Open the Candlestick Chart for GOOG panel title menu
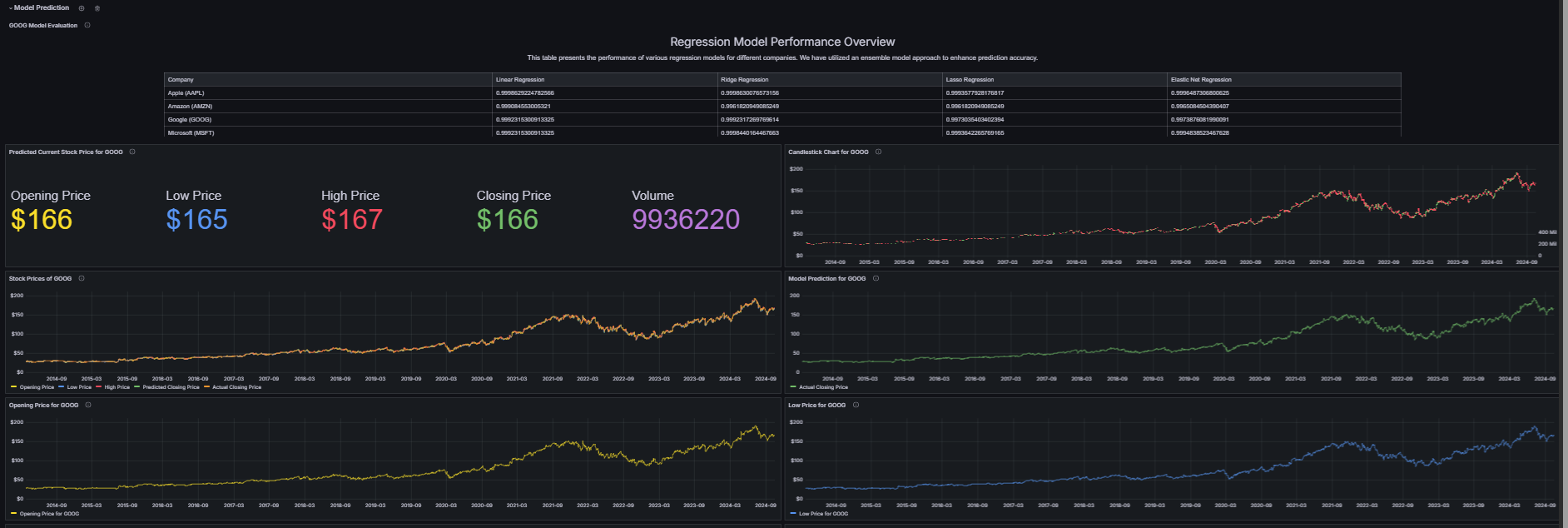This screenshot has height=528, width=1568. (828, 152)
